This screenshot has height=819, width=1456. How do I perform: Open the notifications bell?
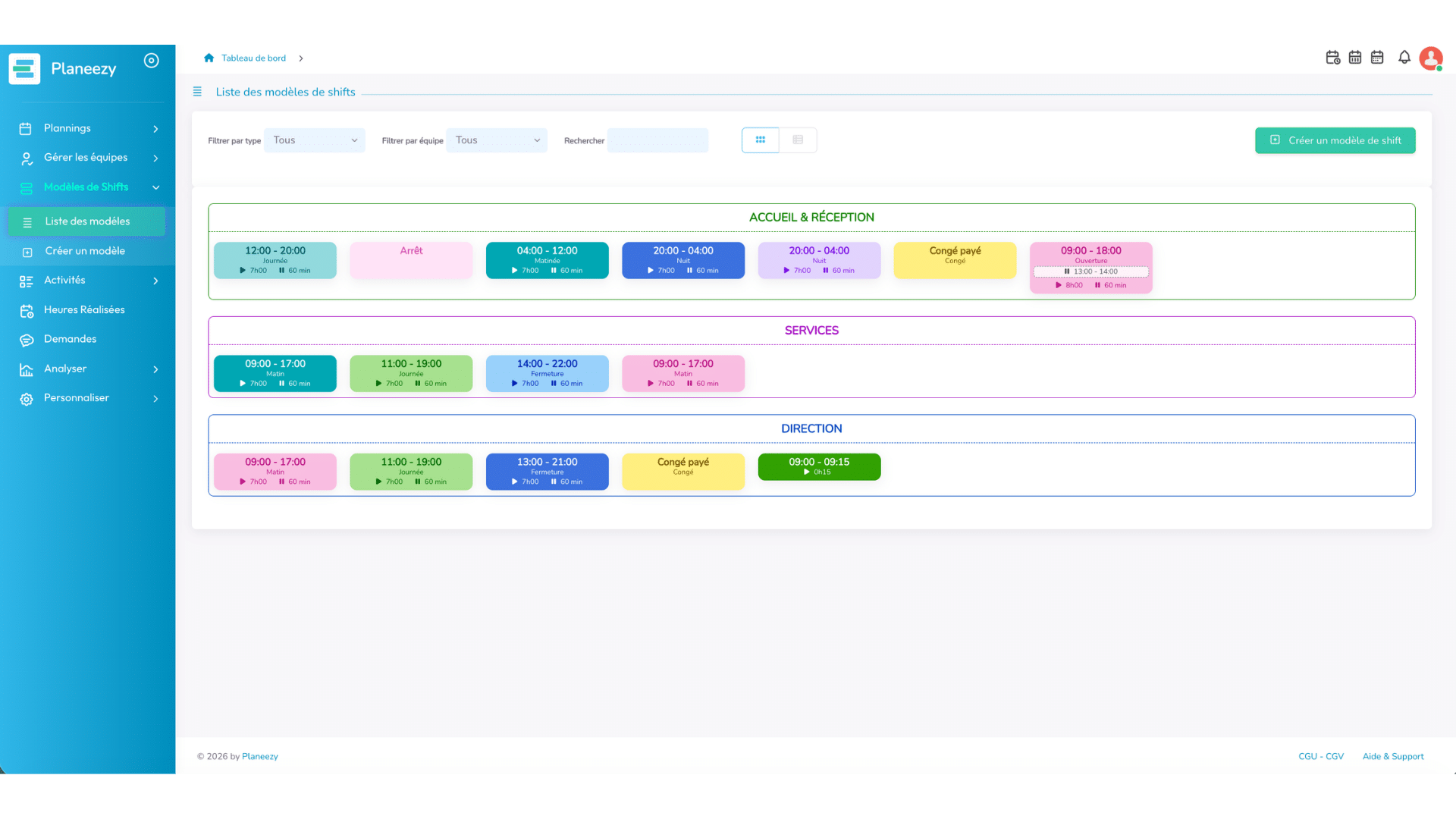coord(1404,58)
